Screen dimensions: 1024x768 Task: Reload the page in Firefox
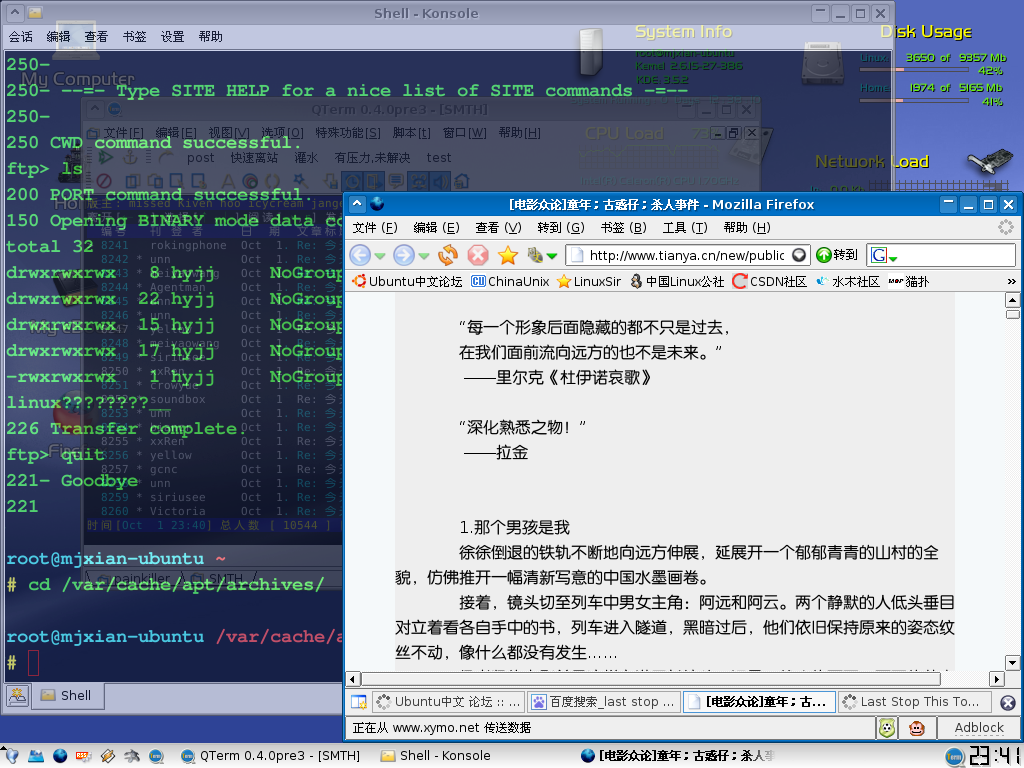pyautogui.click(x=448, y=255)
